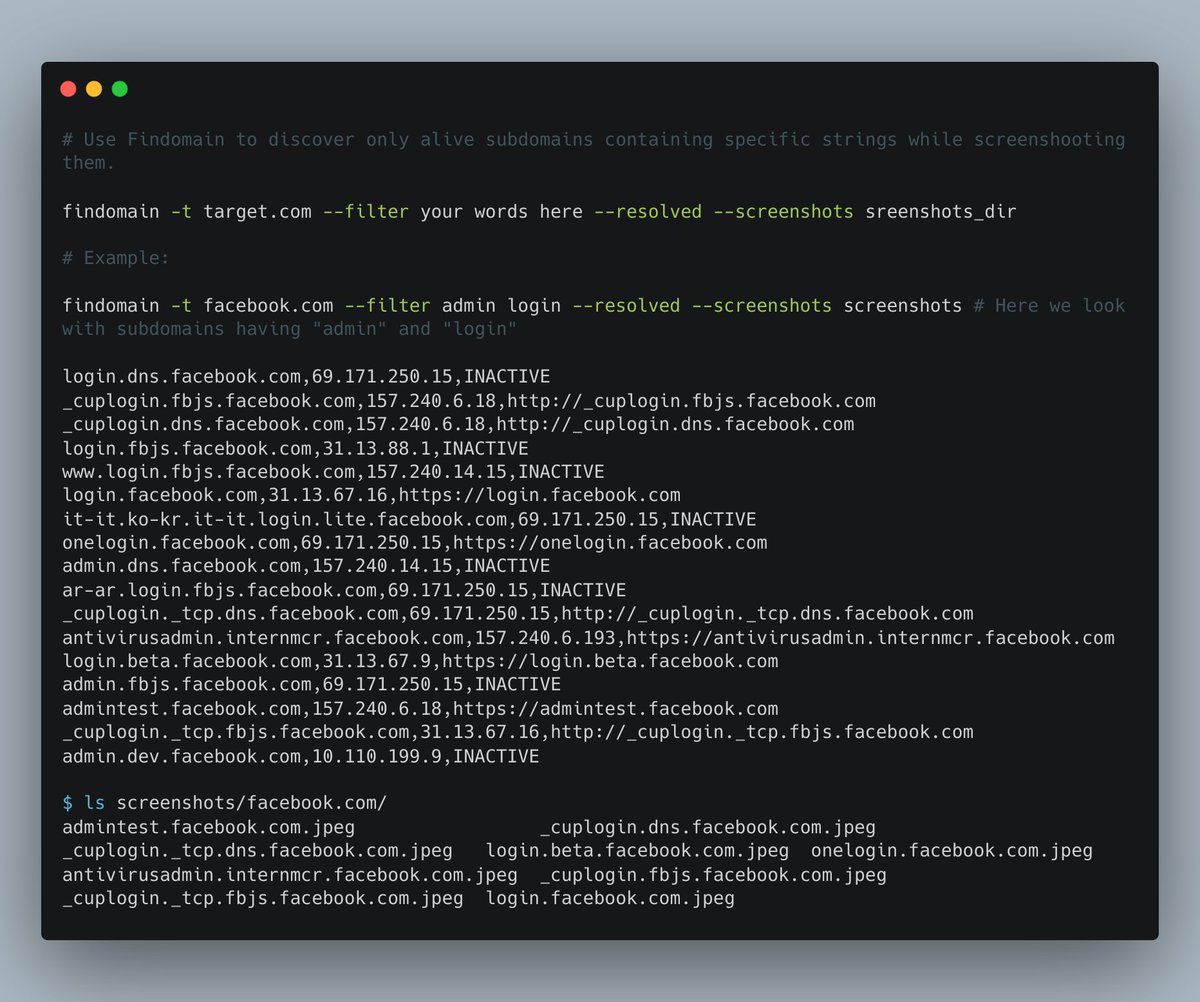
Task: Click 'facebook.com' argument in example command
Action: coord(268,305)
